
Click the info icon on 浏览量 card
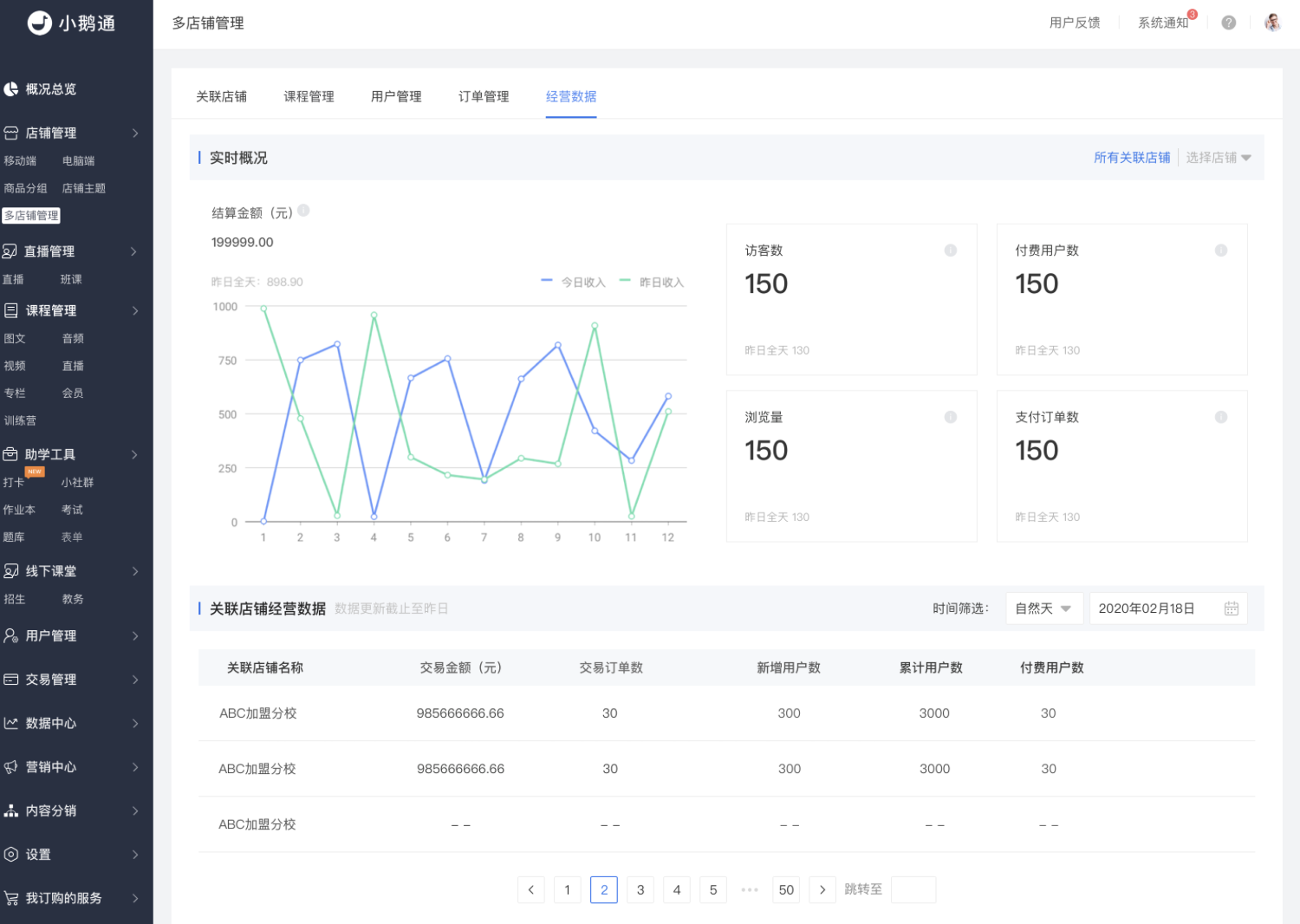[x=951, y=417]
